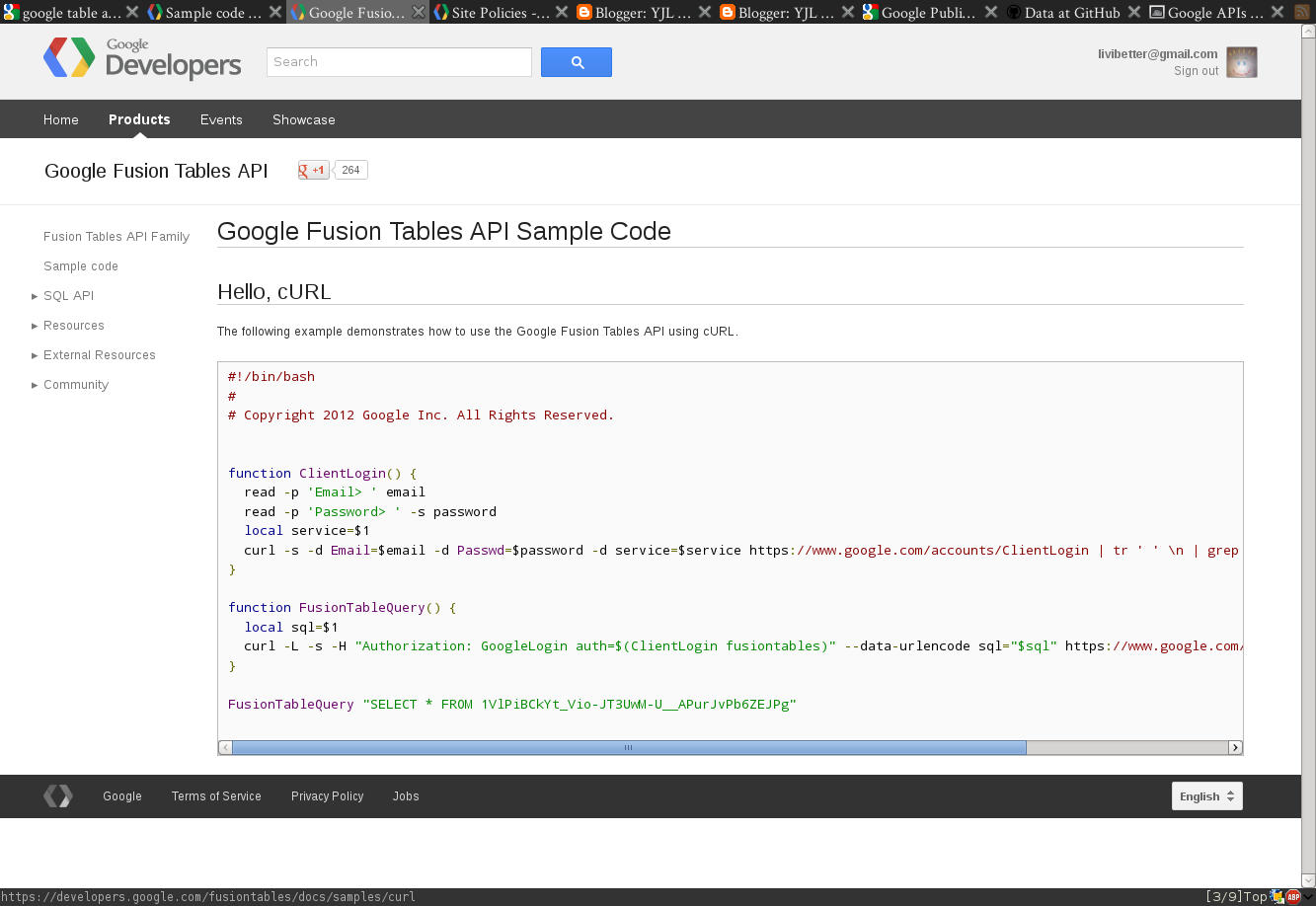Open the Products navigation item
Image resolution: width=1316 pixels, height=906 pixels.
[139, 119]
